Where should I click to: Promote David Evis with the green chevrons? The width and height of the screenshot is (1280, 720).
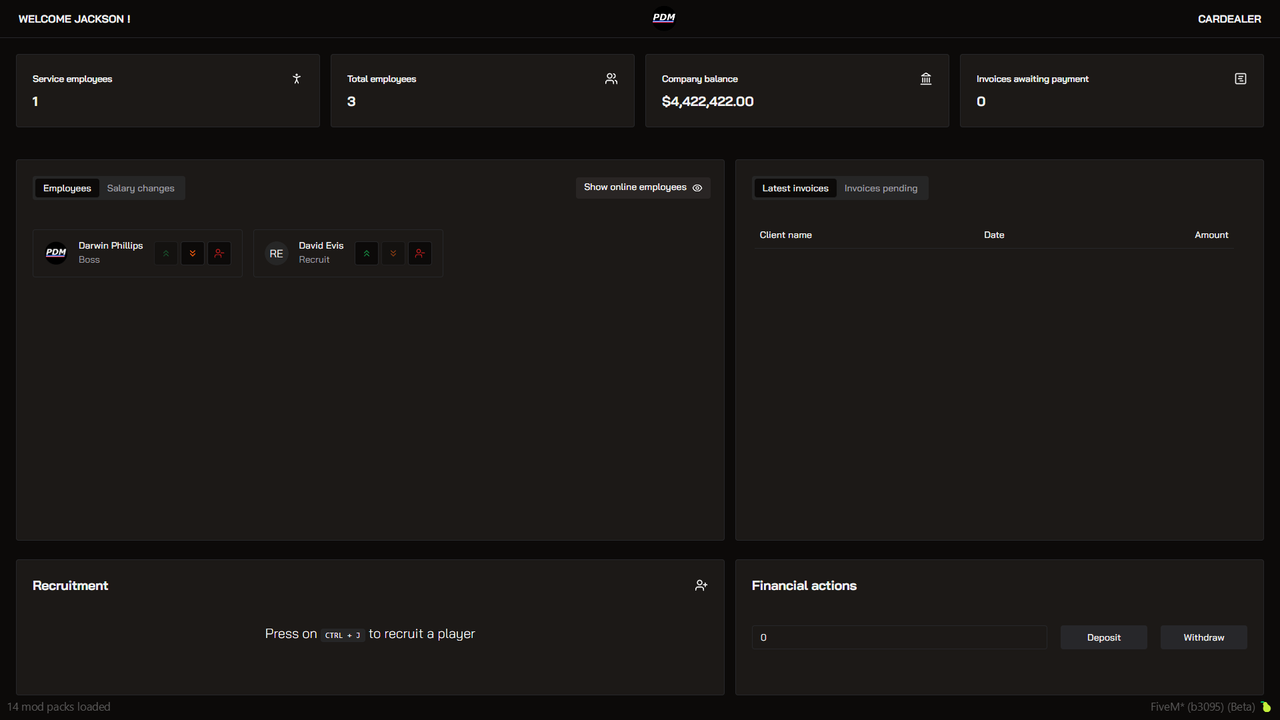coord(366,253)
